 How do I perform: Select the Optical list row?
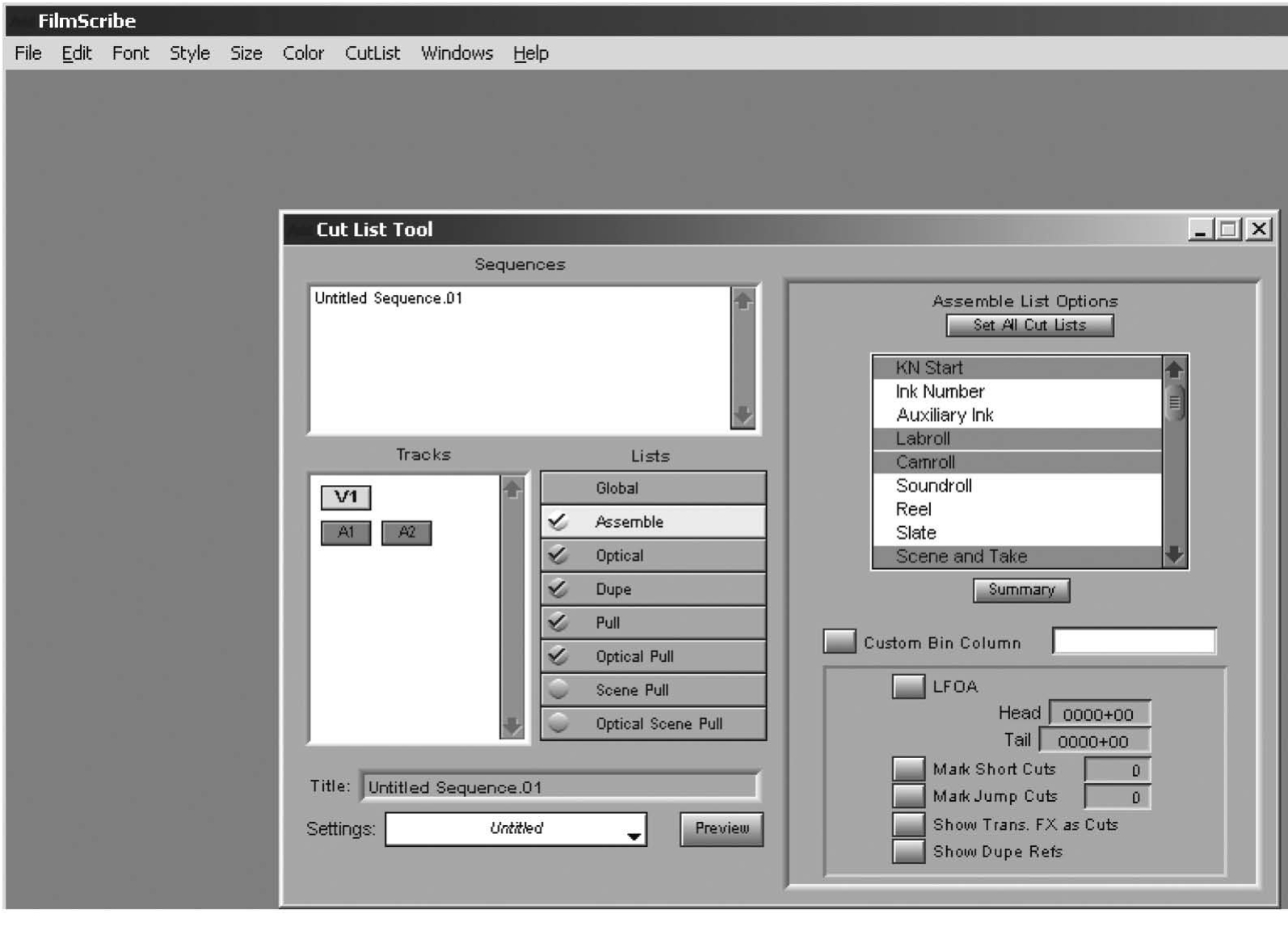click(x=653, y=556)
